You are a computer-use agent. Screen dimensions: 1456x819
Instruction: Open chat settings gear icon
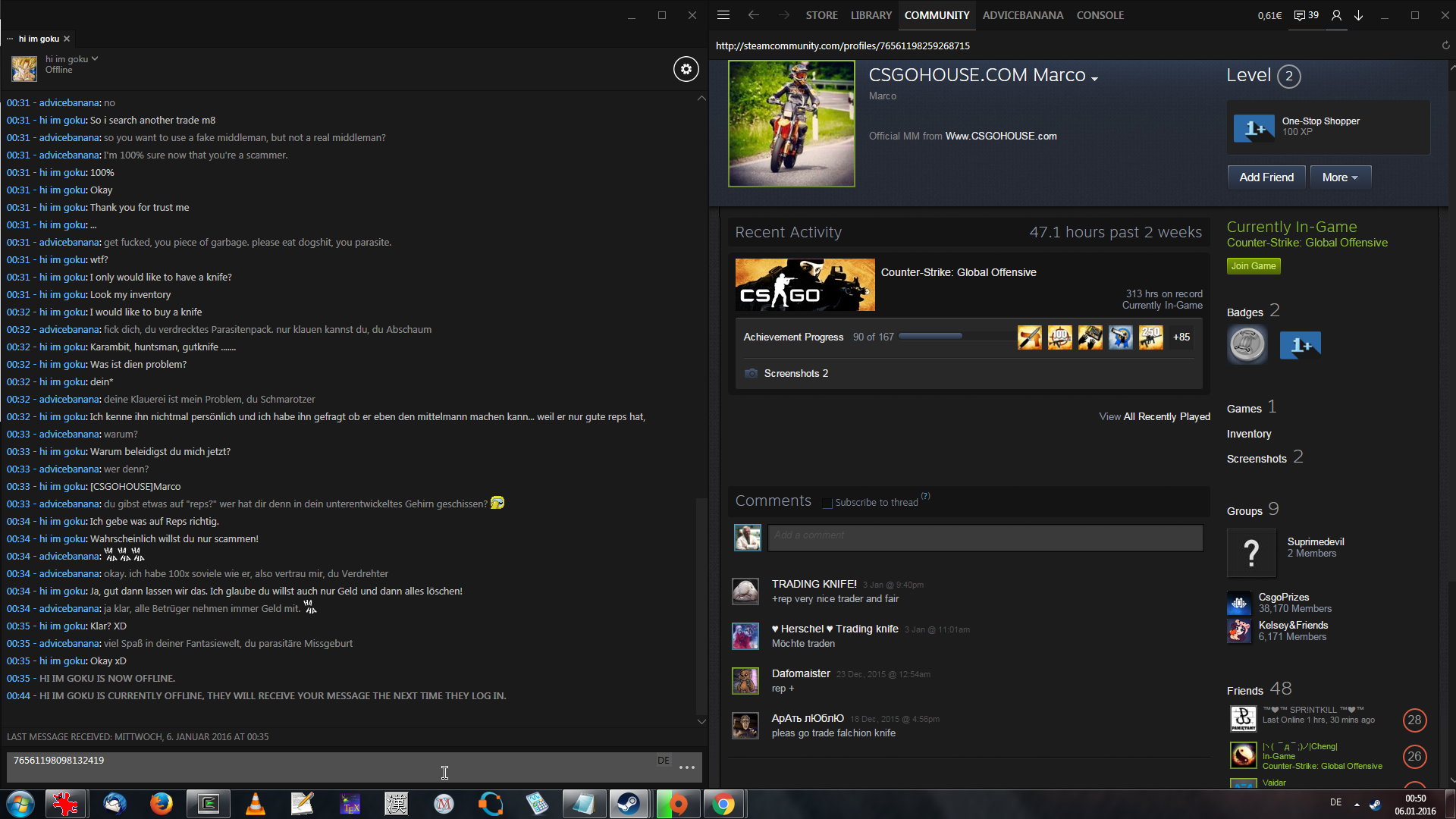point(686,69)
